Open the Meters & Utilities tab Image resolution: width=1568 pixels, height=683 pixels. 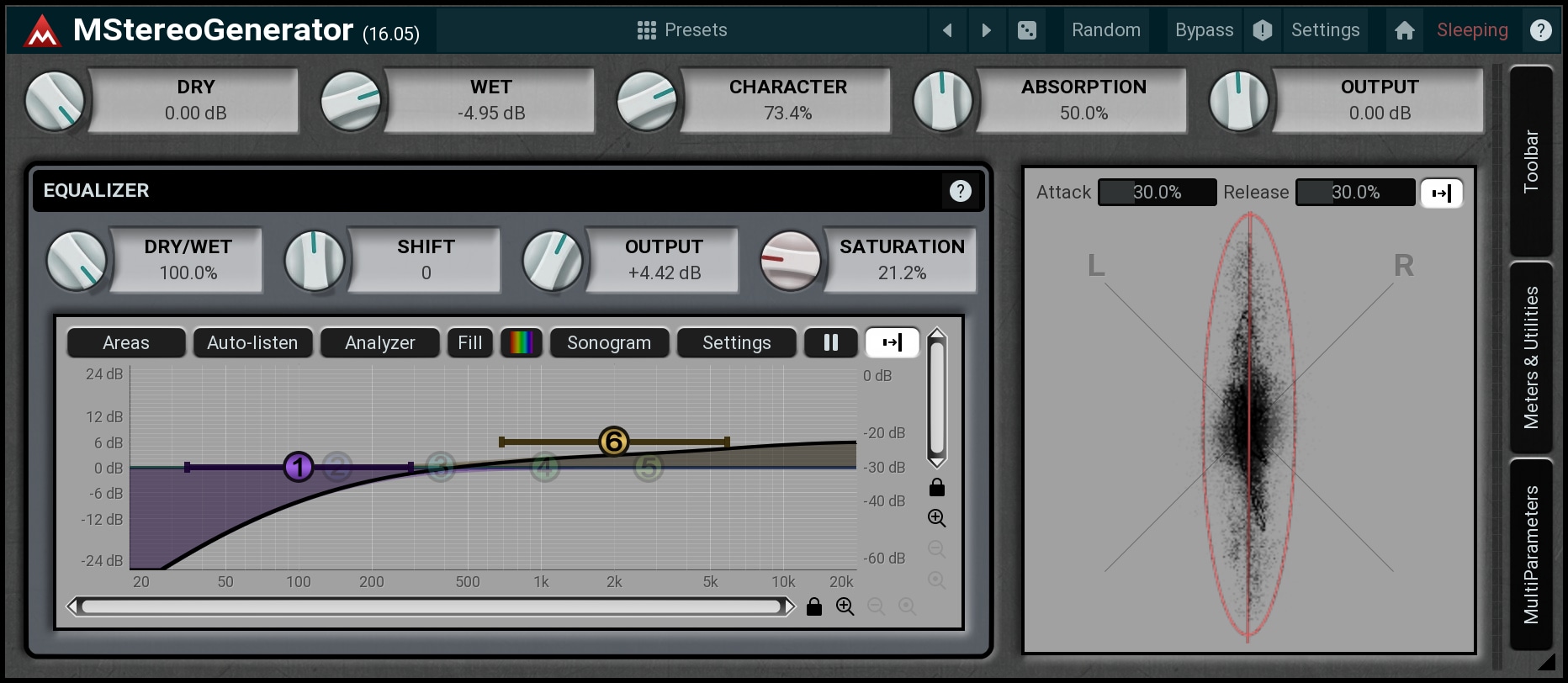pos(1532,357)
